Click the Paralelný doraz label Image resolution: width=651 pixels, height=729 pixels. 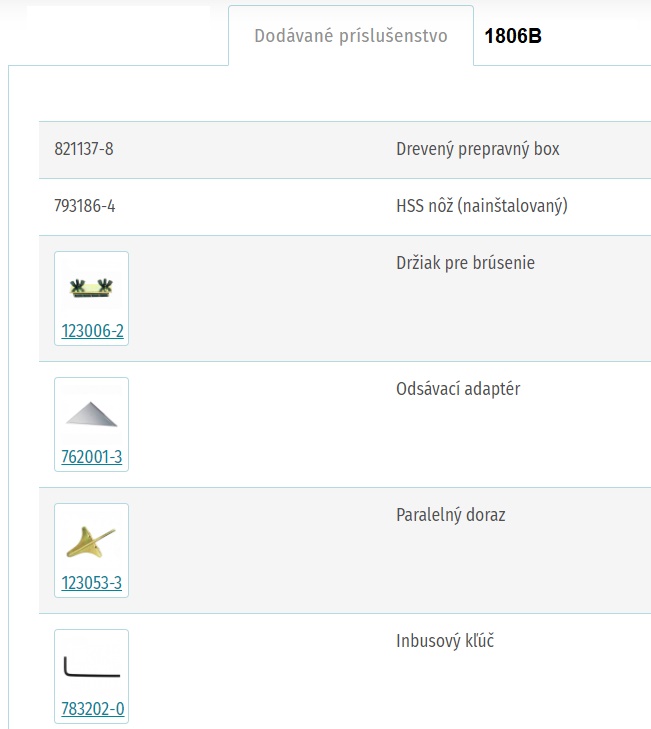451,515
